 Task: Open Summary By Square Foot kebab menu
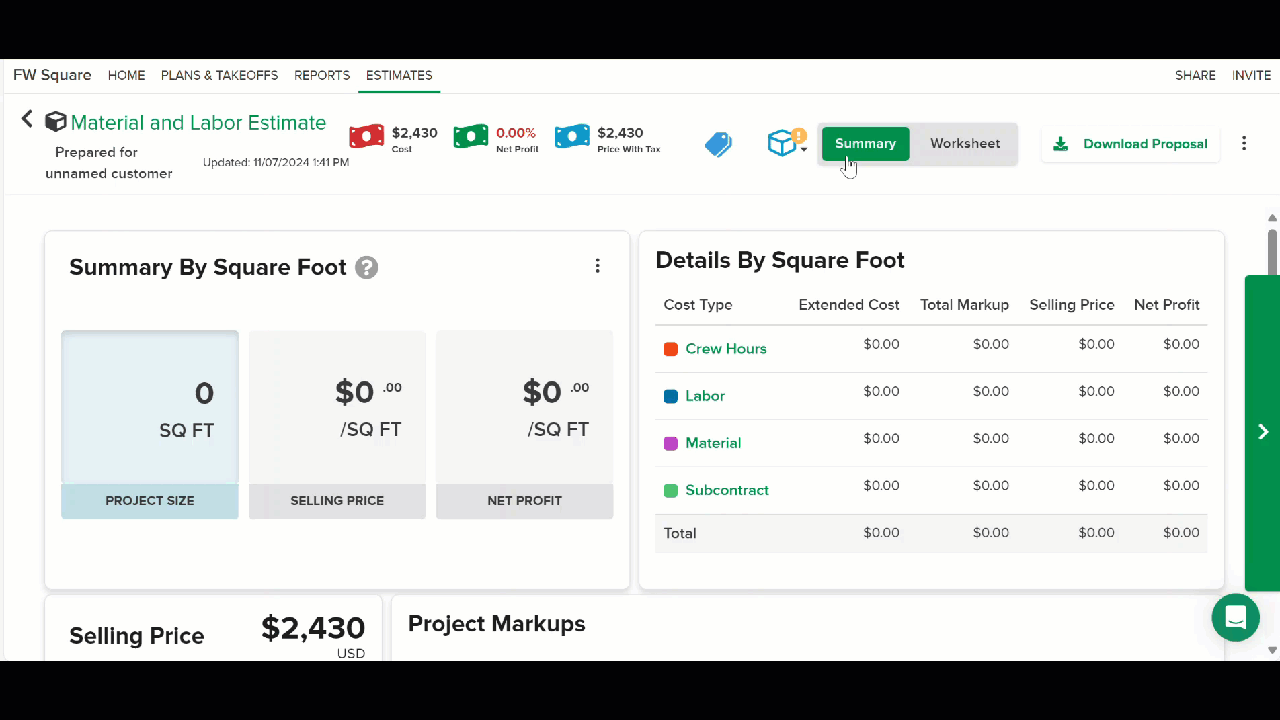(x=597, y=266)
